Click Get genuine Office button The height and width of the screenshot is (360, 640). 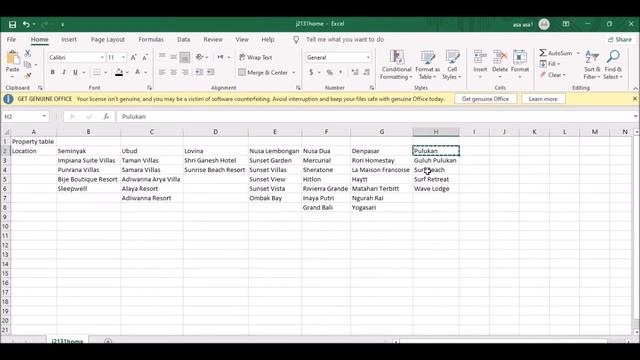point(485,99)
